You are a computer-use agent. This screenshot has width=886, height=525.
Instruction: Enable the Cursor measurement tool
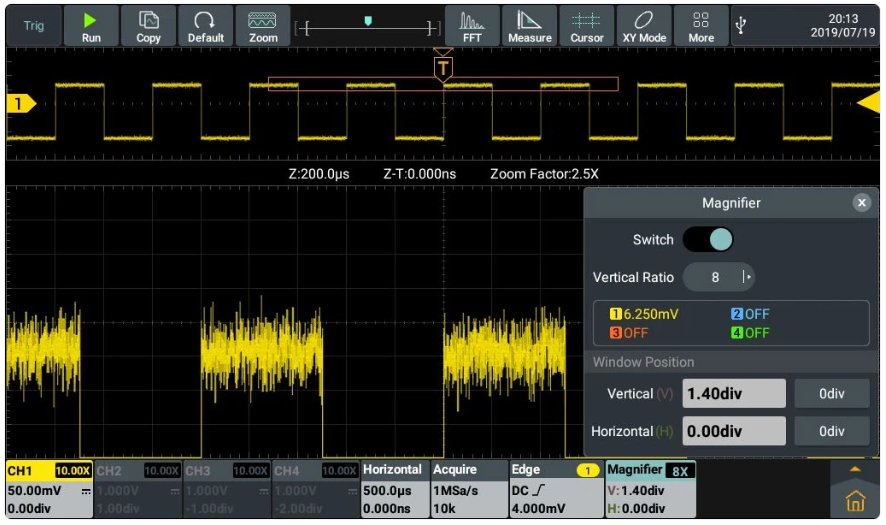[x=587, y=26]
